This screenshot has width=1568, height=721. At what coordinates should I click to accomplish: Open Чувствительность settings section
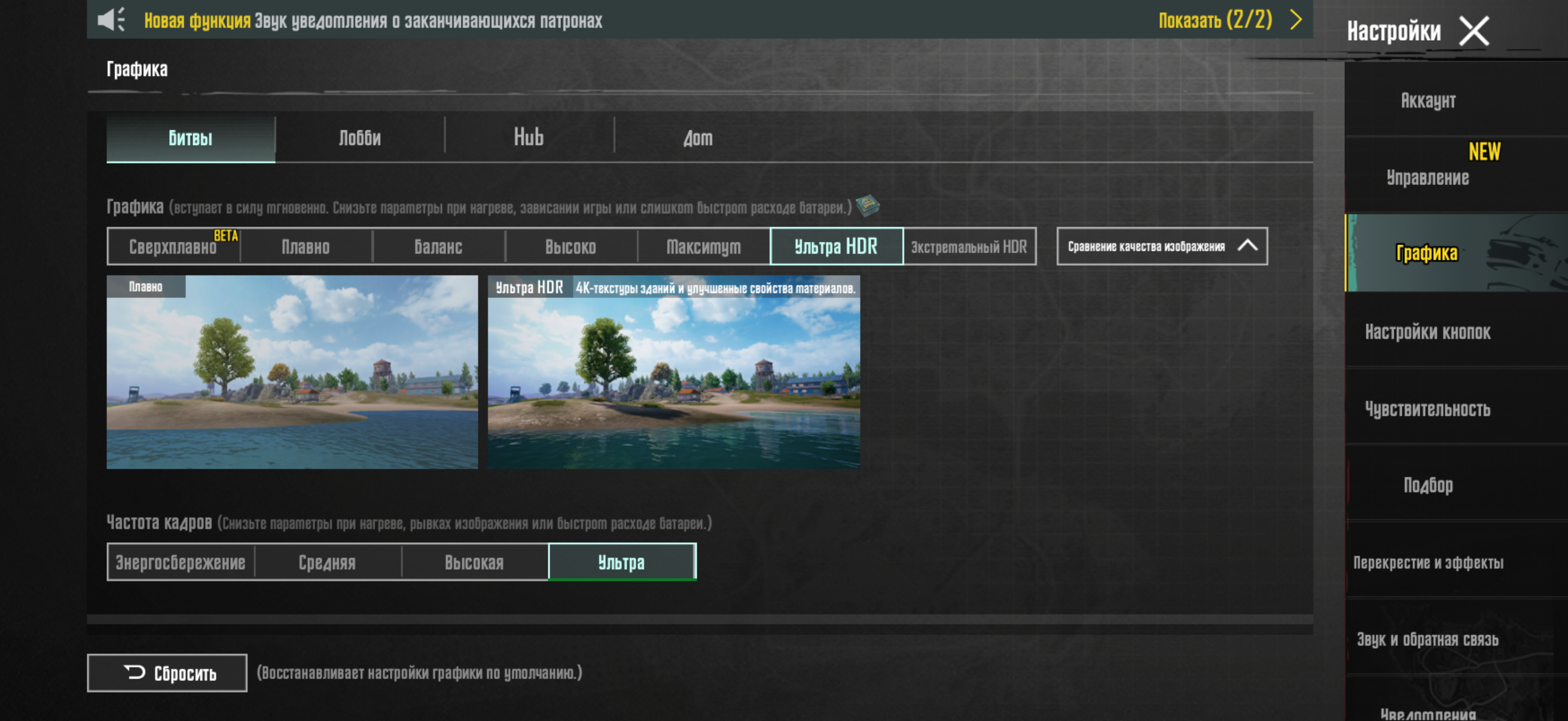click(x=1427, y=409)
